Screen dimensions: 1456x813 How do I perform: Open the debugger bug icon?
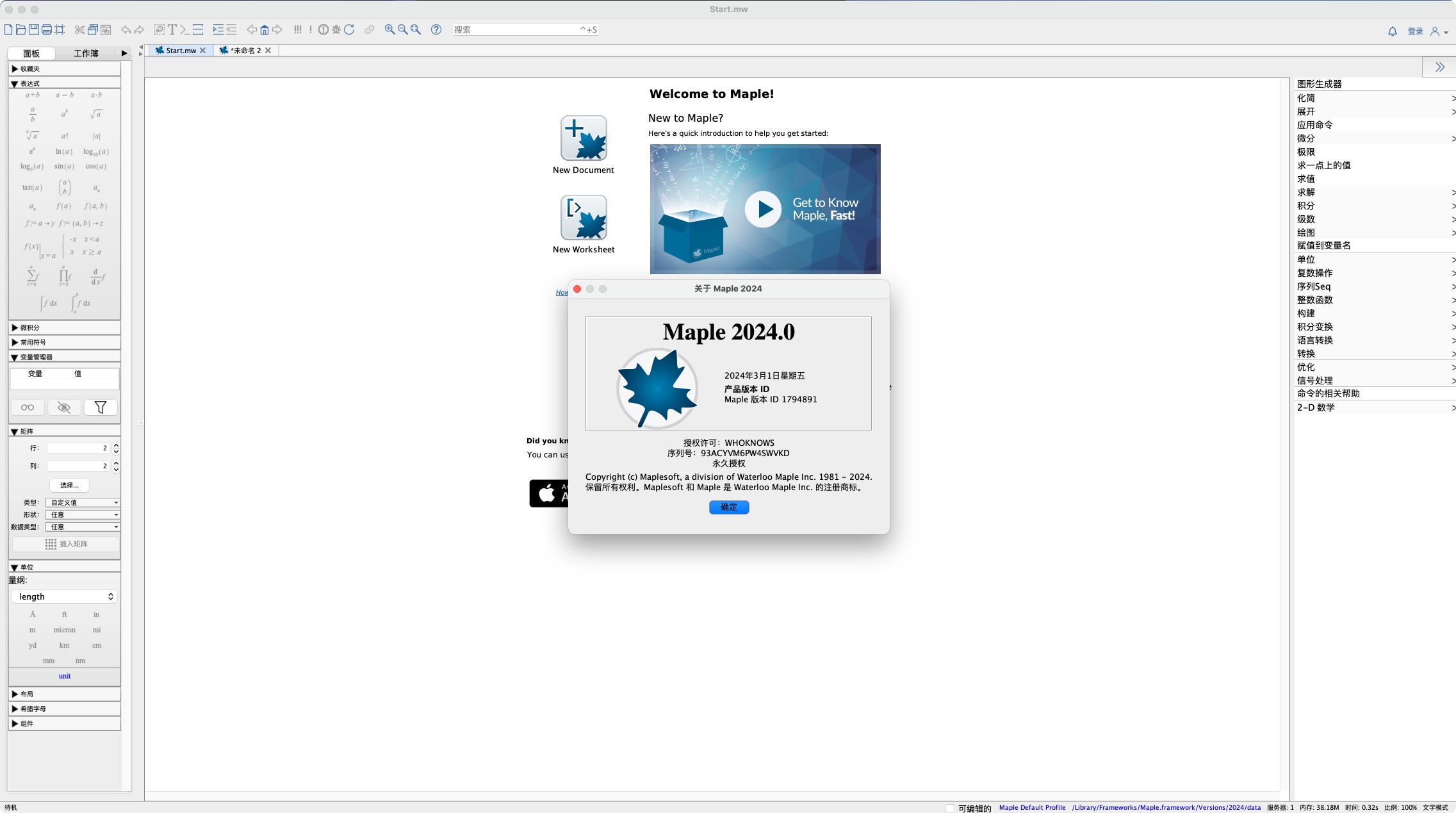tap(336, 29)
